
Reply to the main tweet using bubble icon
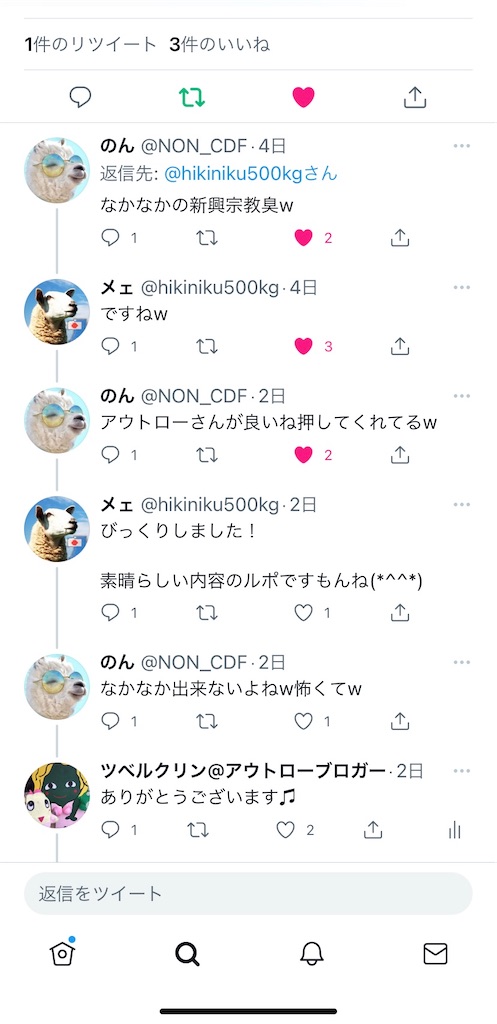(80, 97)
